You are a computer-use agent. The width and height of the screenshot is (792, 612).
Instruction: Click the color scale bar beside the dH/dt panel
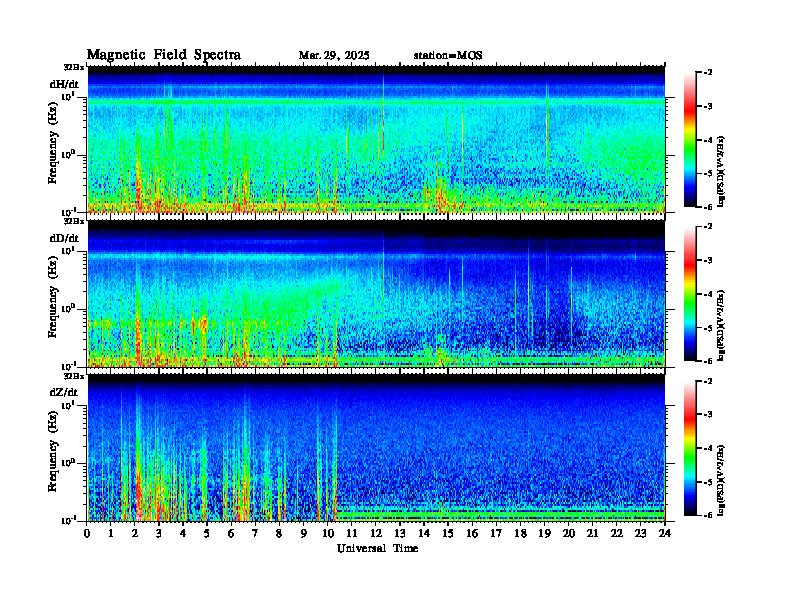(690, 140)
